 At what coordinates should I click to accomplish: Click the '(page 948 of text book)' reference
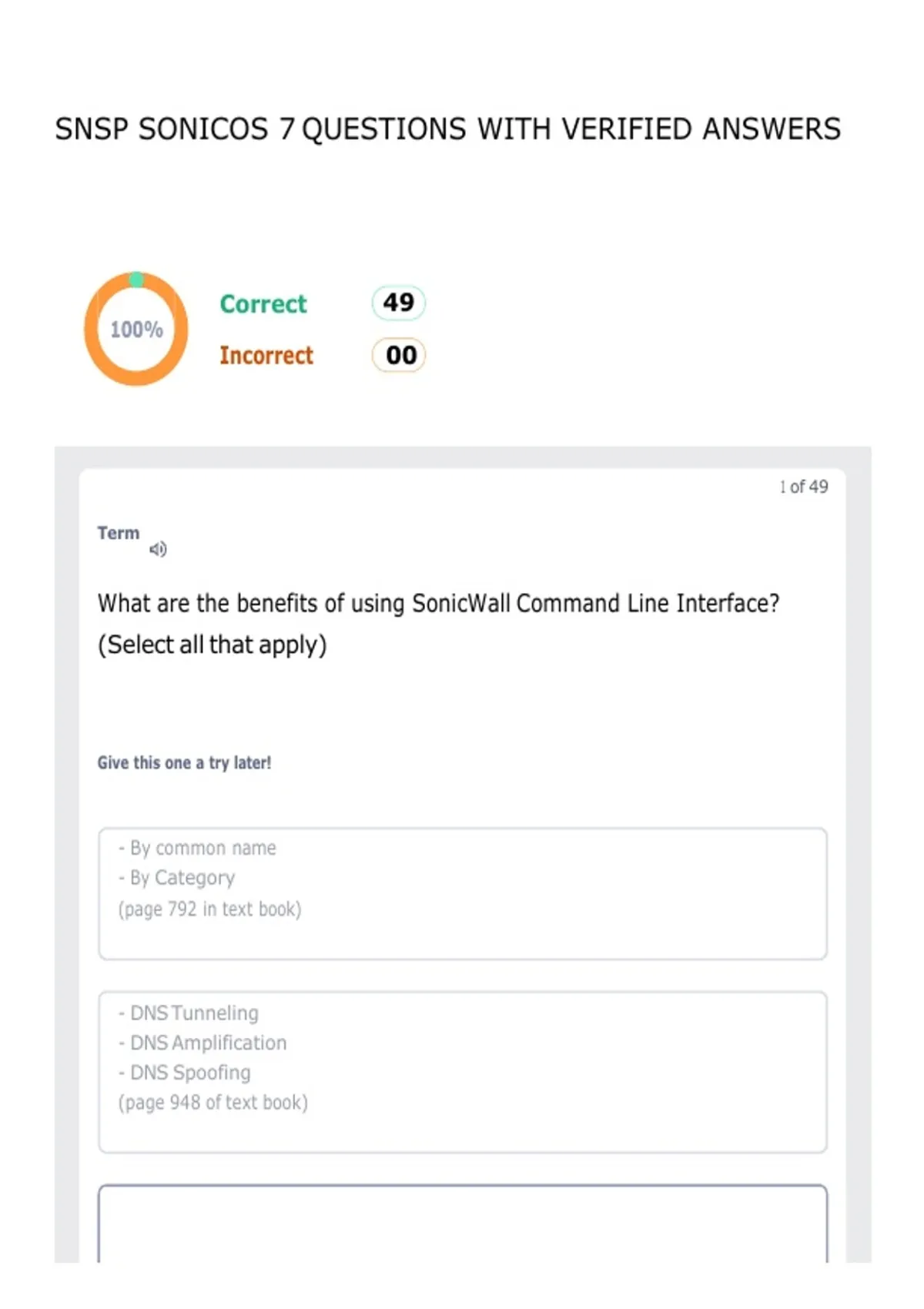pyautogui.click(x=213, y=1103)
